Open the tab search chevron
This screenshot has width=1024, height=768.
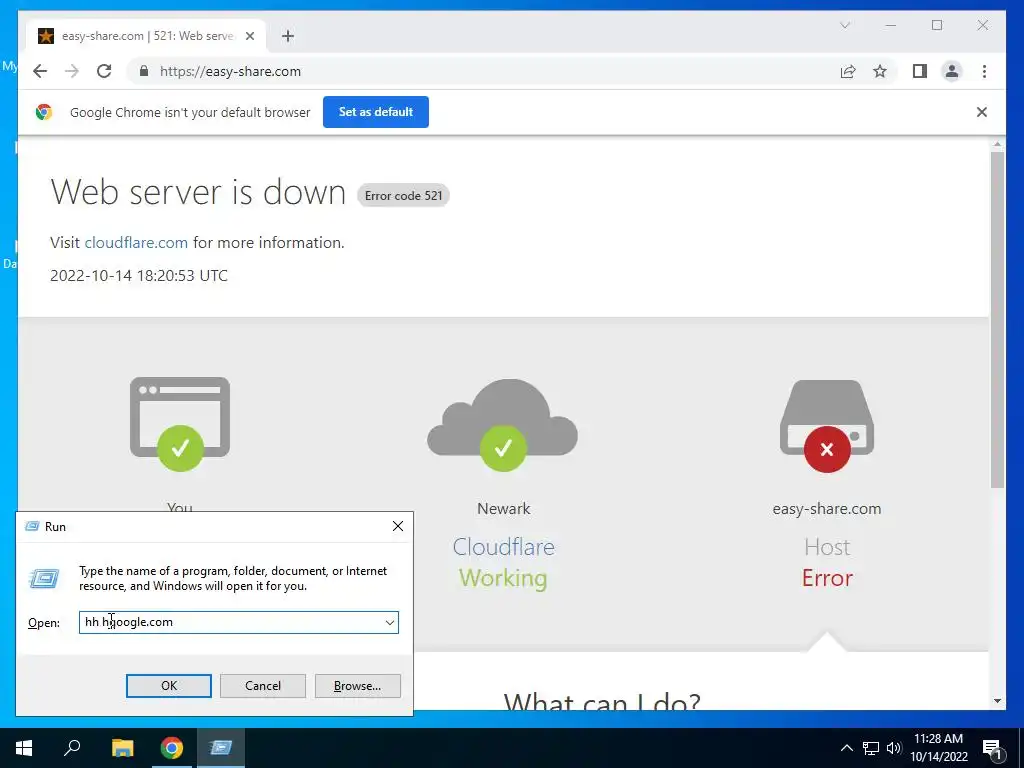(x=844, y=25)
